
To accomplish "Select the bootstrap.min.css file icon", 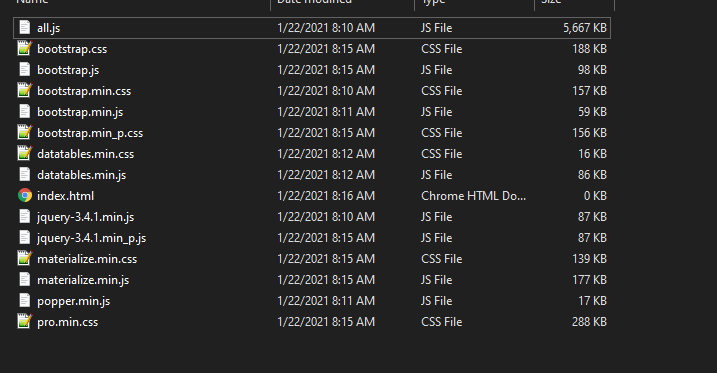I will click(25, 91).
